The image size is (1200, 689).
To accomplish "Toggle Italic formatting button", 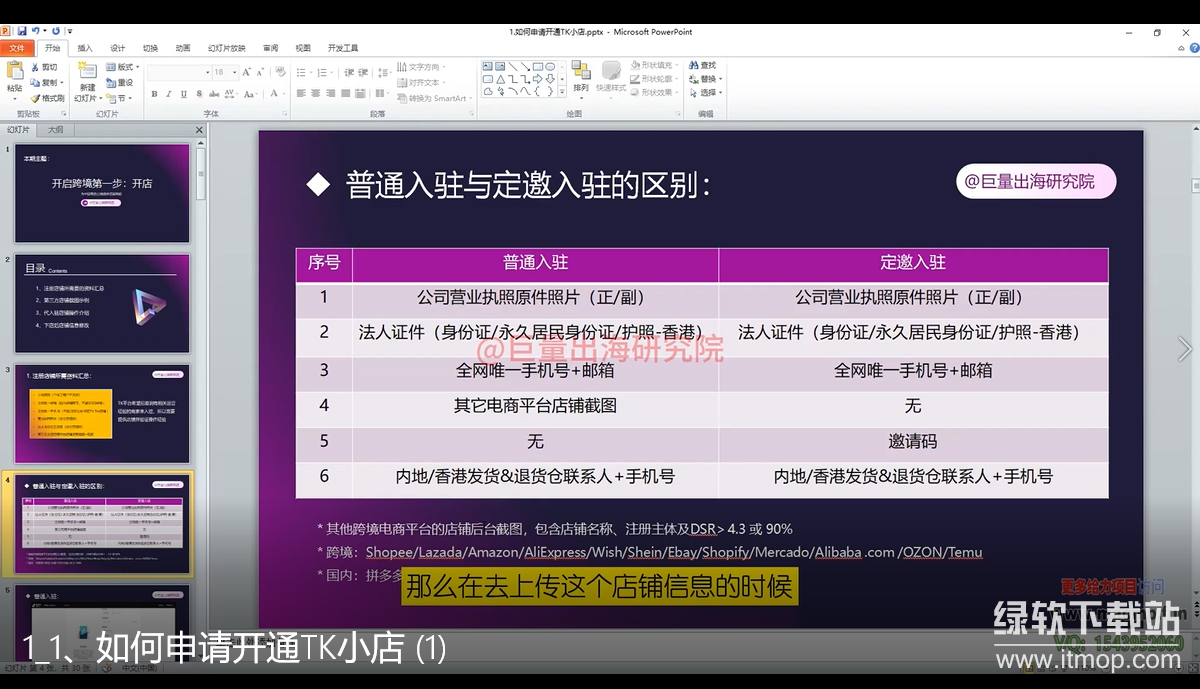I will (169, 94).
